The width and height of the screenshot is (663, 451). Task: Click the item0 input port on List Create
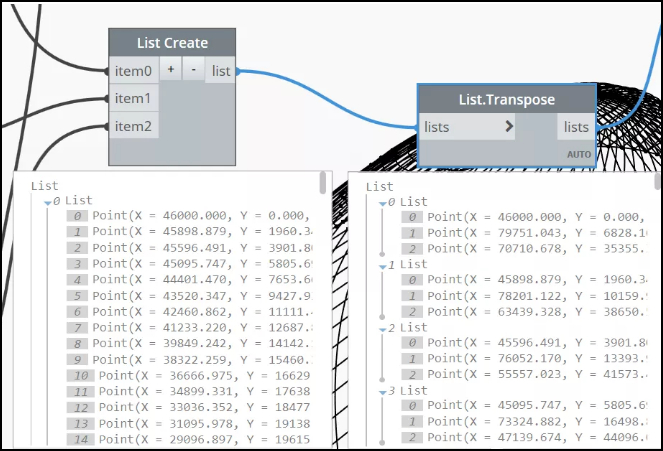tap(134, 71)
